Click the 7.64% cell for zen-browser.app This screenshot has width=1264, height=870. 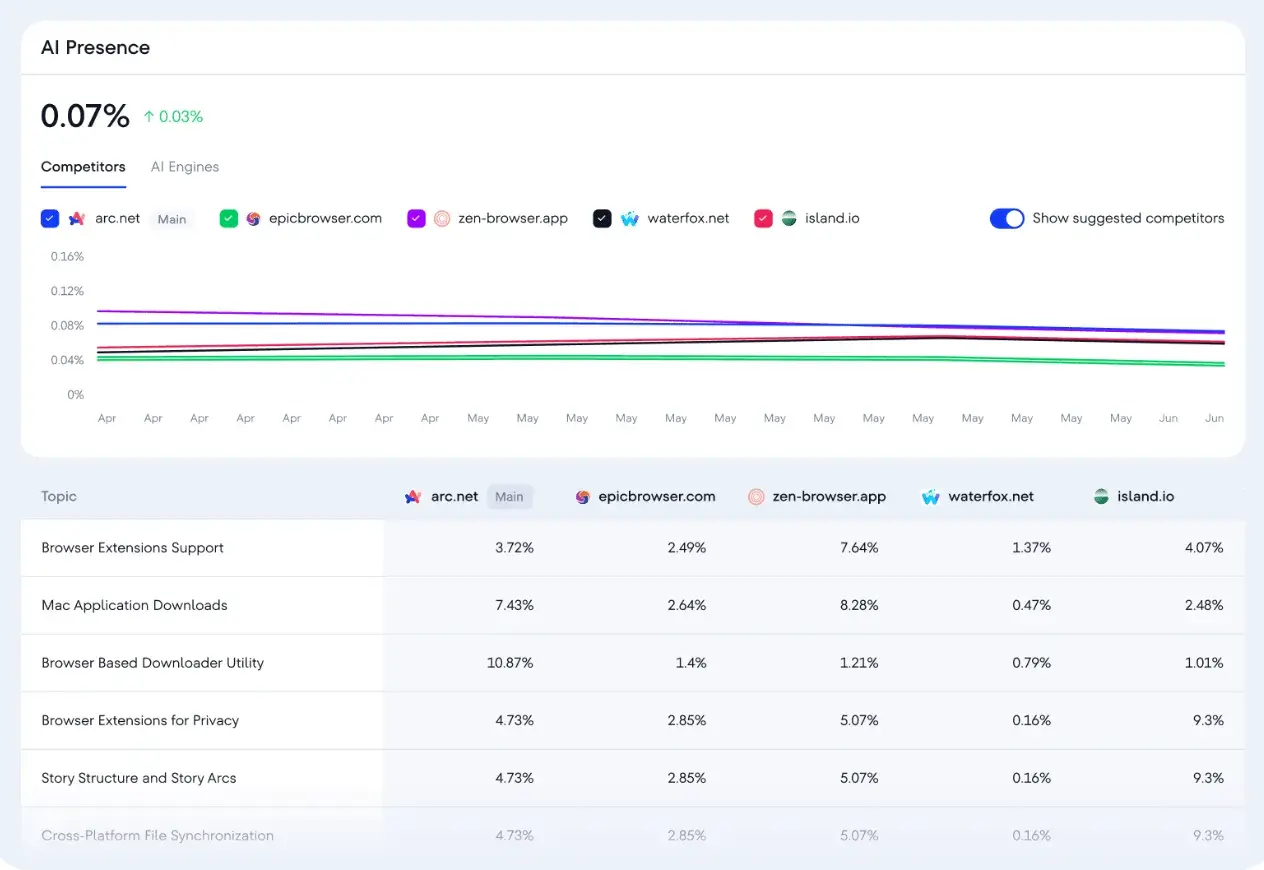pos(859,548)
